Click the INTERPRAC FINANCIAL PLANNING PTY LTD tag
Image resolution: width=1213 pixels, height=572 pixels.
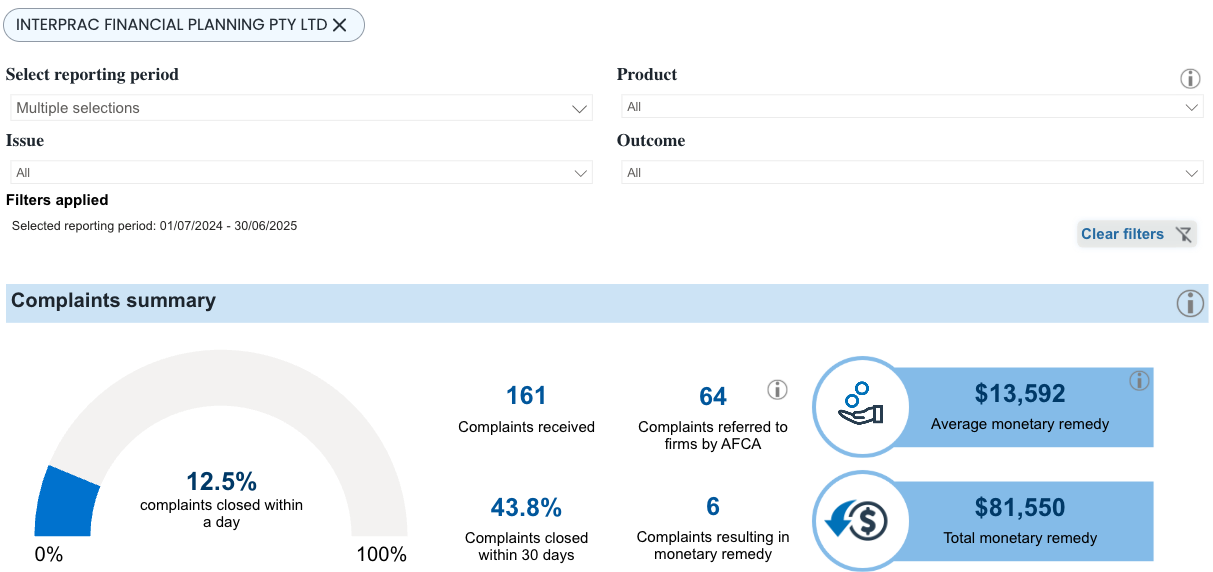pyautogui.click(x=170, y=25)
